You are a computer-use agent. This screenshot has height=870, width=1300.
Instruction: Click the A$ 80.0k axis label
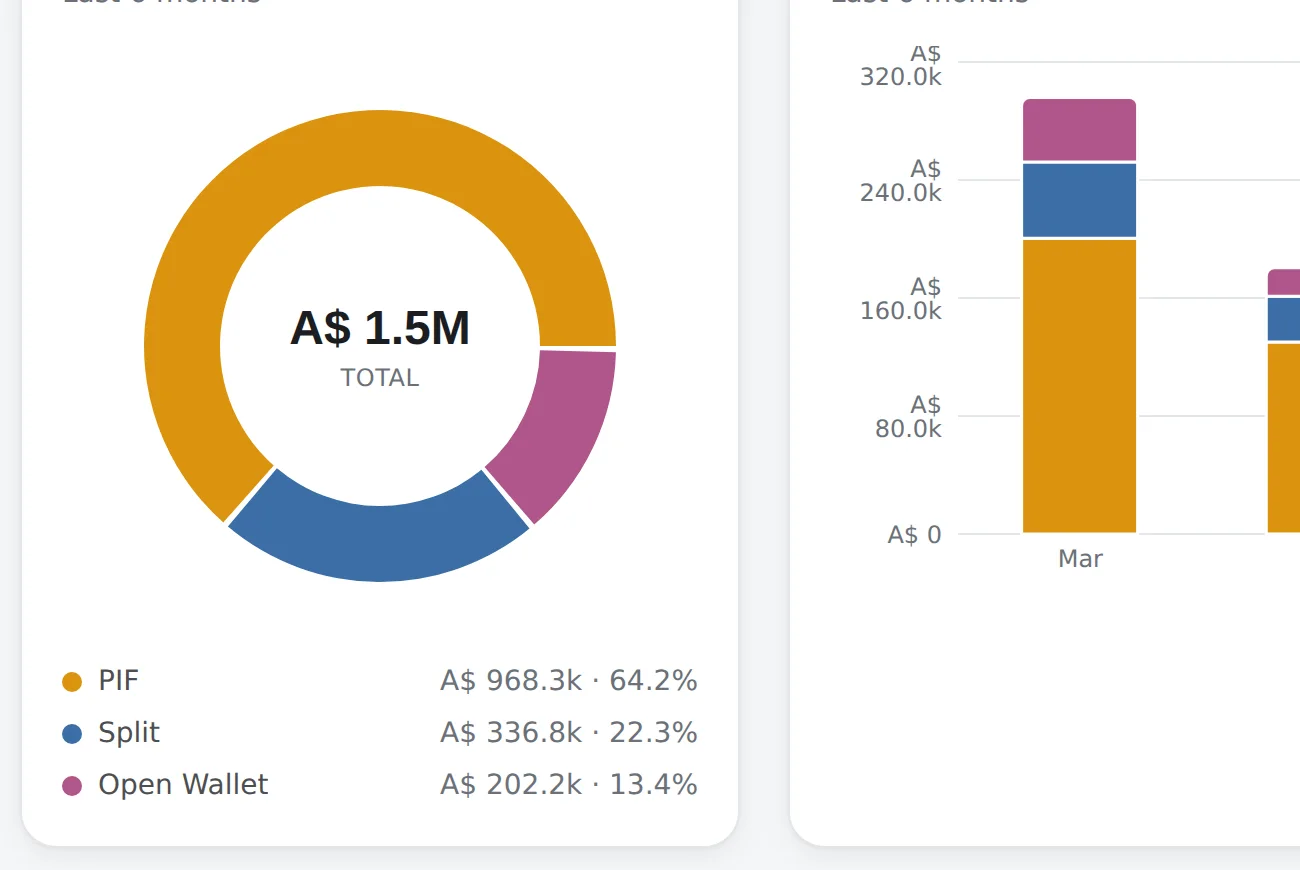coord(908,417)
